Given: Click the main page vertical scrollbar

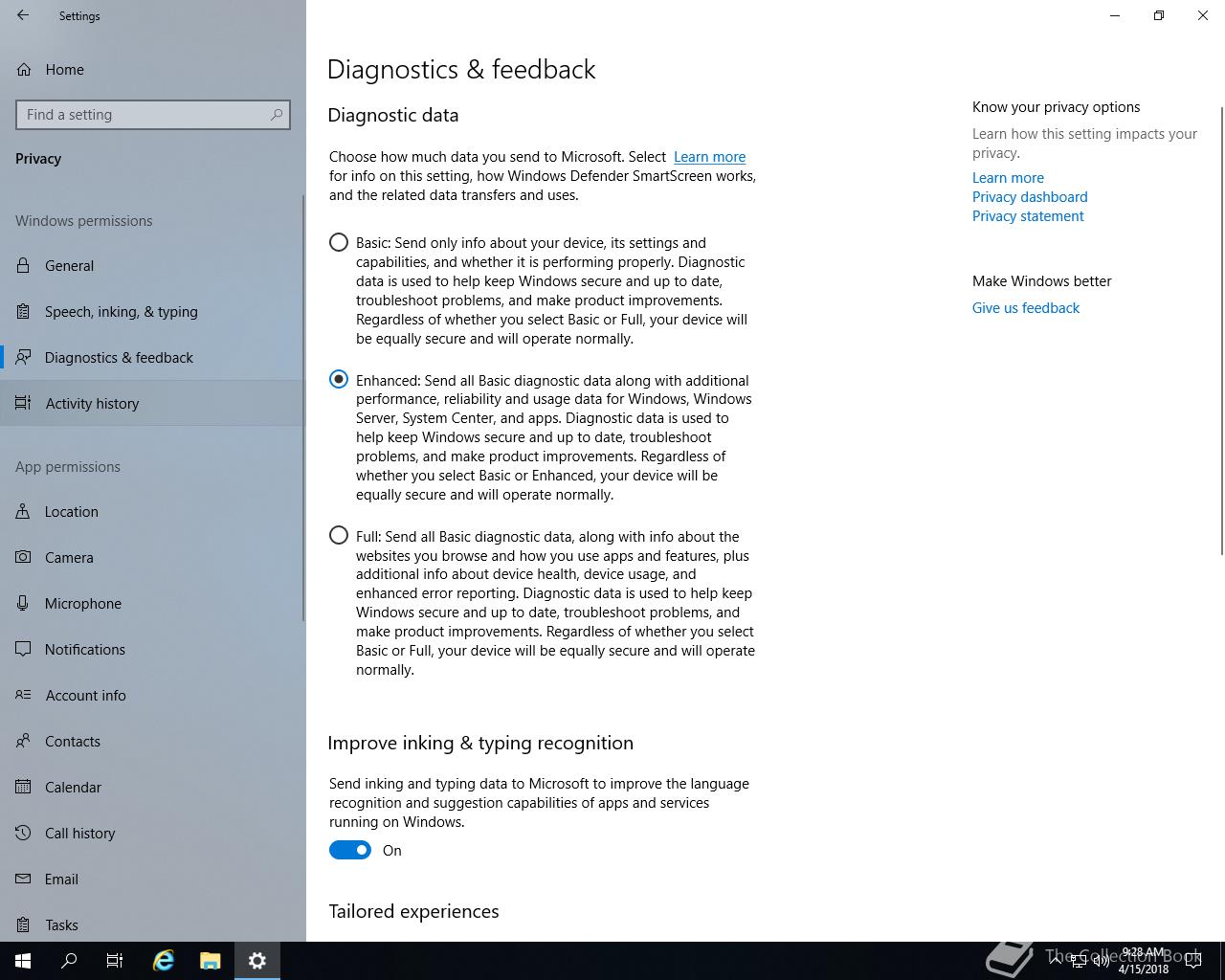Looking at the screenshot, I should pos(1221,330).
